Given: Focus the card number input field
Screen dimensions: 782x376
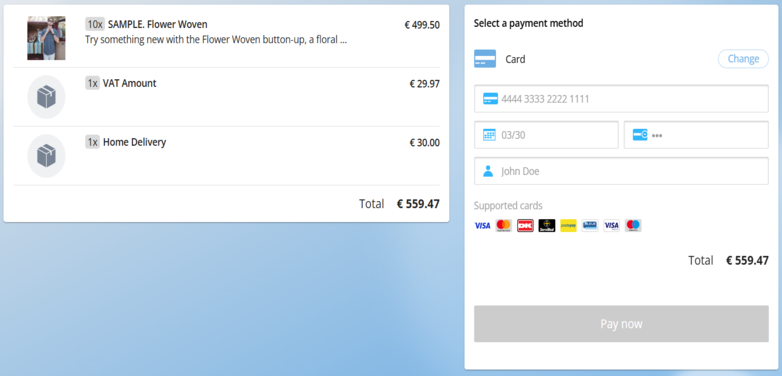Looking at the screenshot, I should tap(621, 99).
